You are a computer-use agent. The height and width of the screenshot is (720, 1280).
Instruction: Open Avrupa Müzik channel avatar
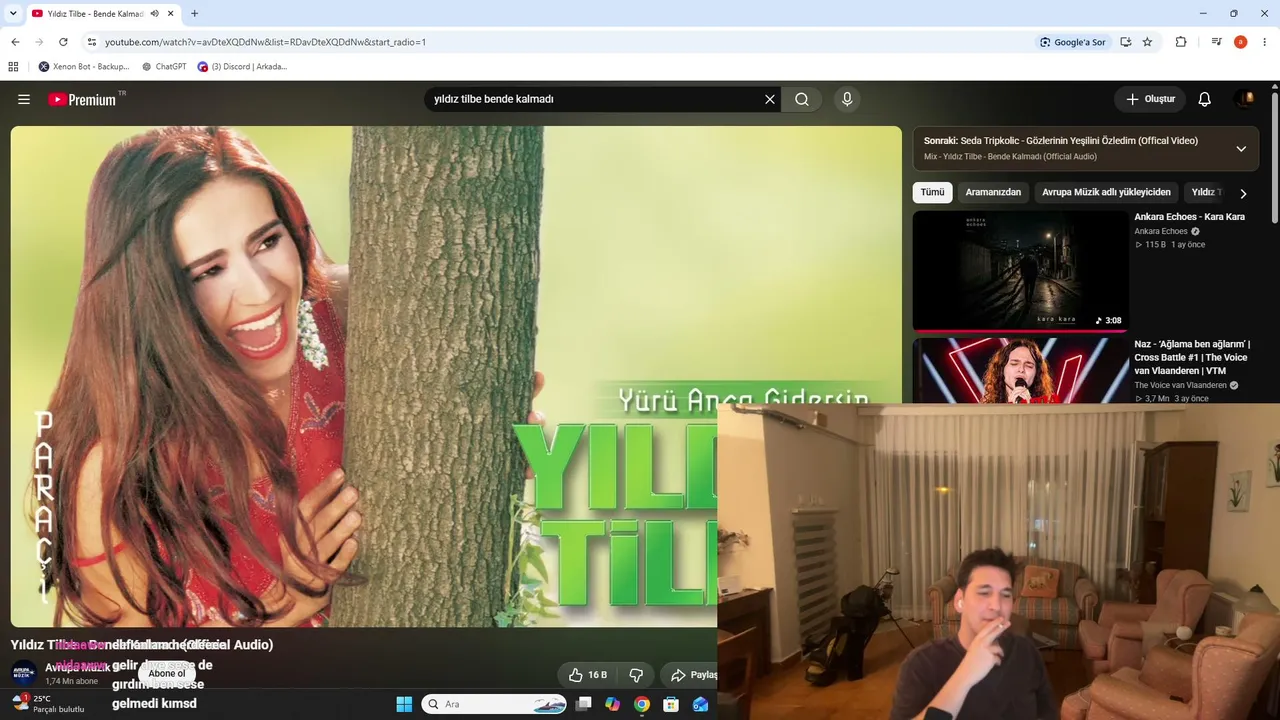pos(24,673)
